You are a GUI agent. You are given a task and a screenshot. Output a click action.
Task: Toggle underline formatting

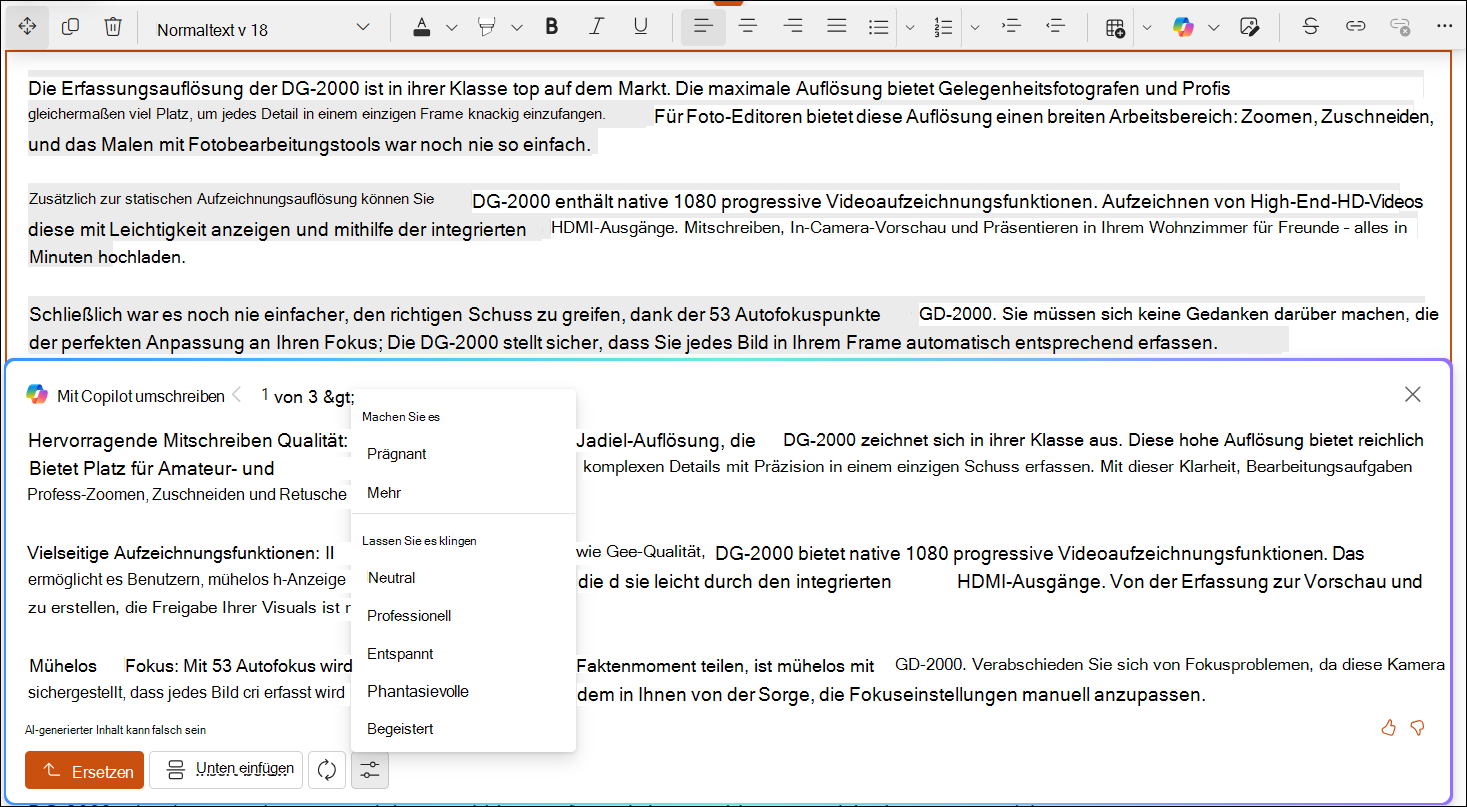[x=641, y=27]
